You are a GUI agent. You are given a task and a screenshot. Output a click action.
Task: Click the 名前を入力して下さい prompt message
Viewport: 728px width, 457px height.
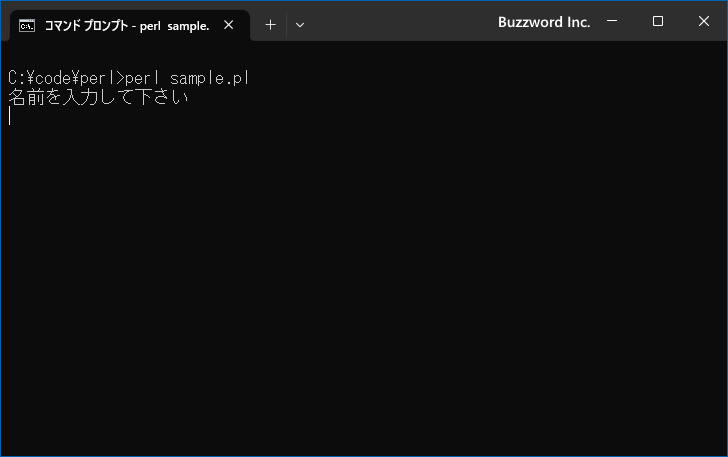(98, 98)
